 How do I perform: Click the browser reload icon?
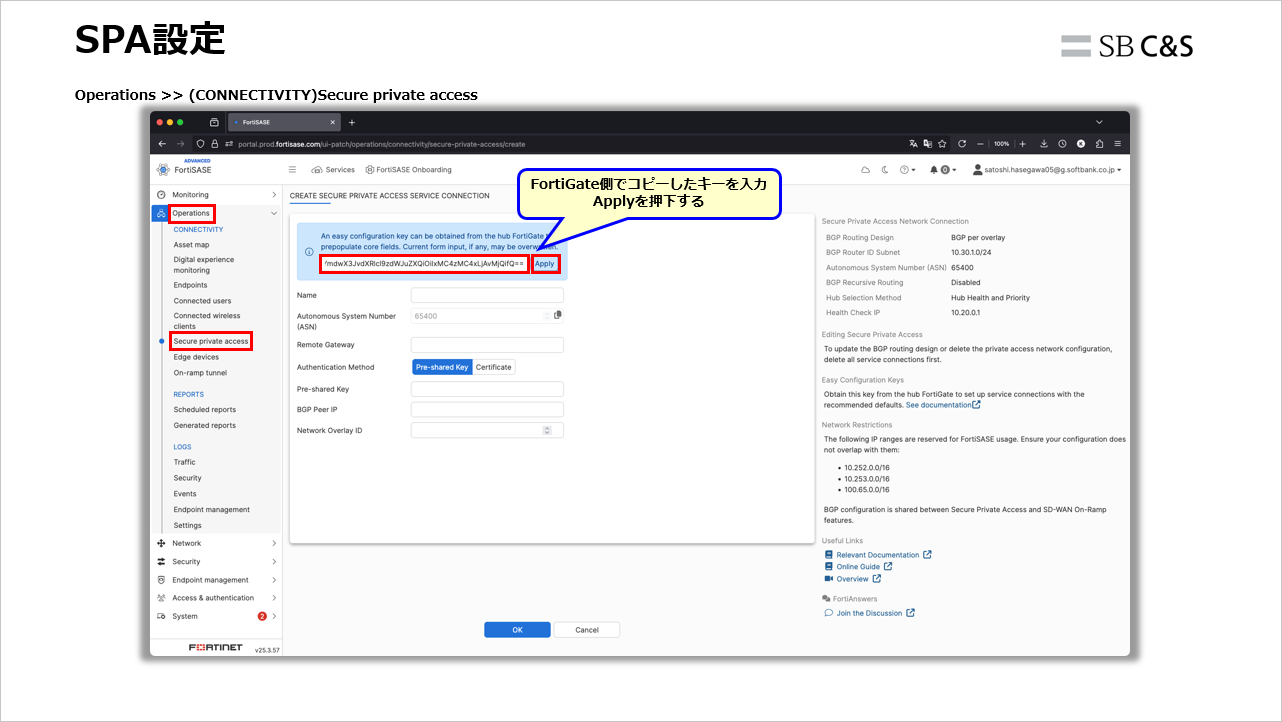tap(962, 144)
